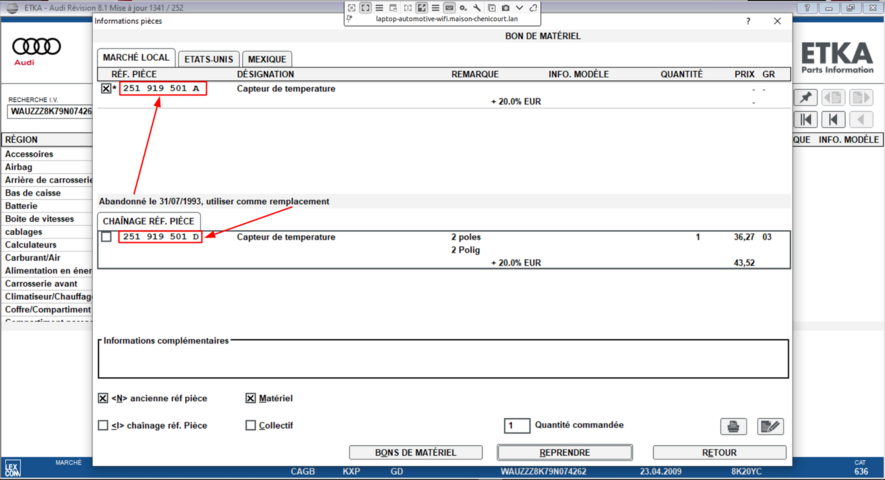Click the PRIX column header

click(744, 74)
